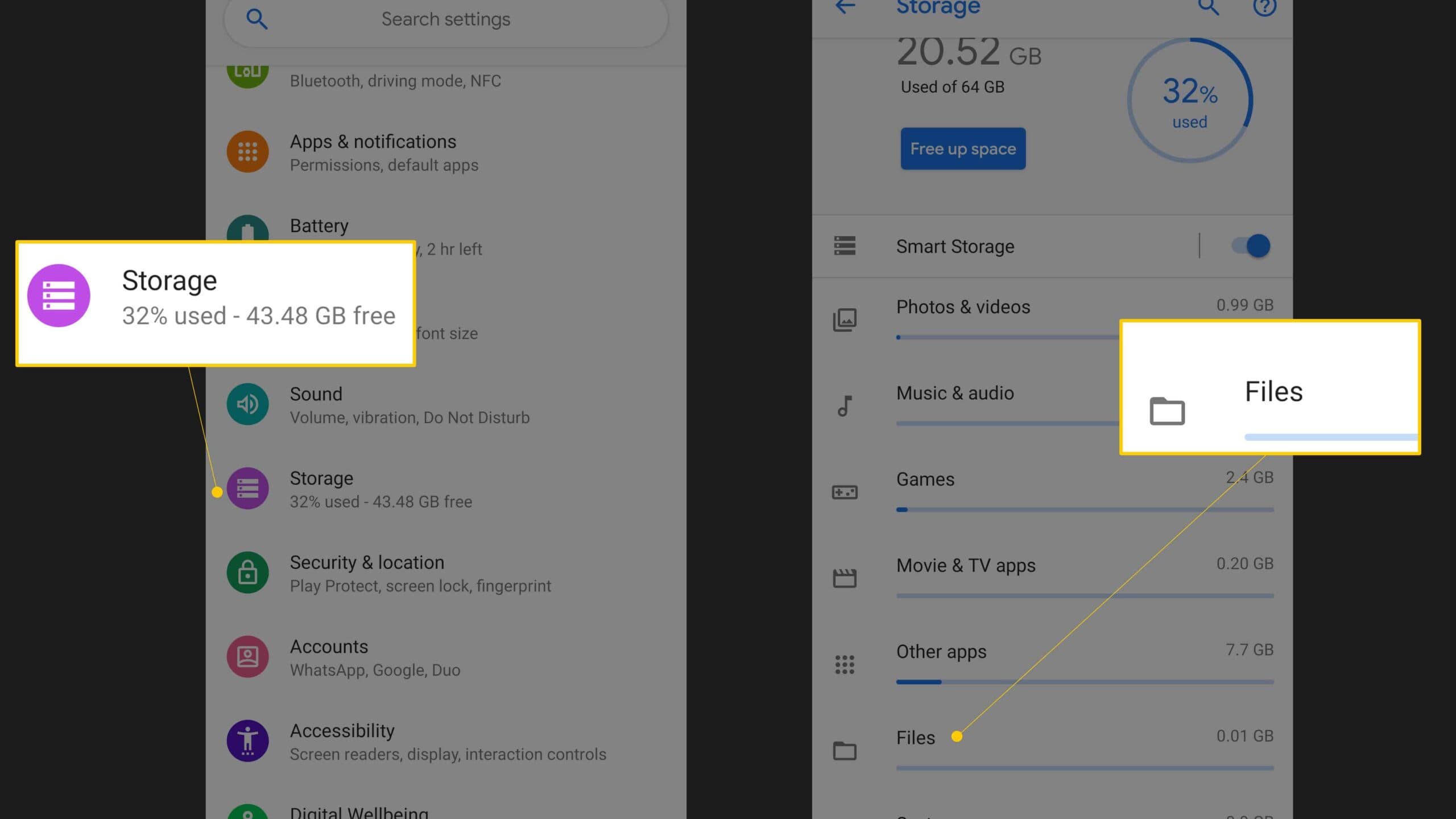Click the Movie & TV apps usage bar
The width and height of the screenshot is (1456, 819).
pos(1085,596)
